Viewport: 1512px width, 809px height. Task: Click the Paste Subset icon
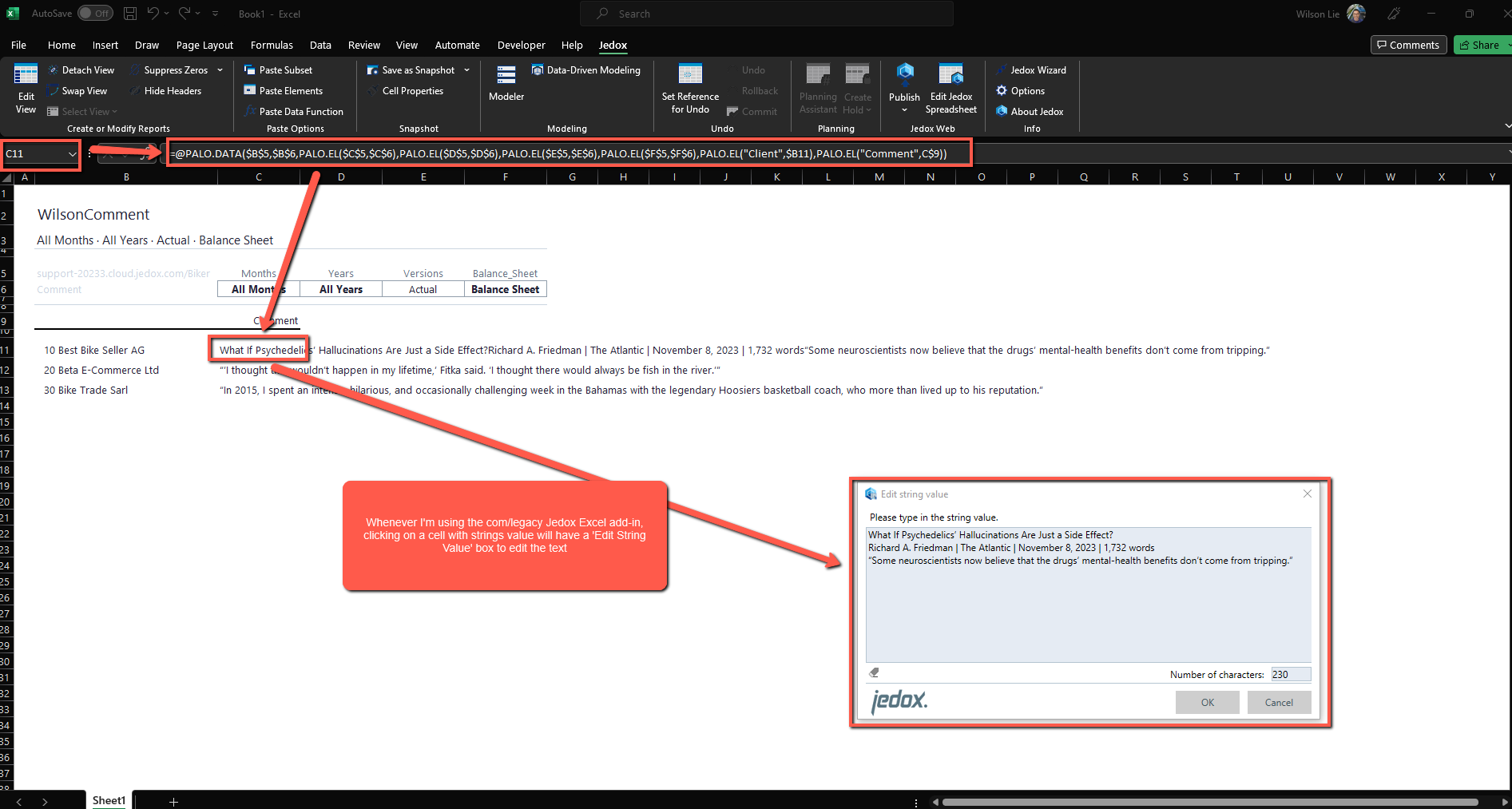(x=250, y=70)
